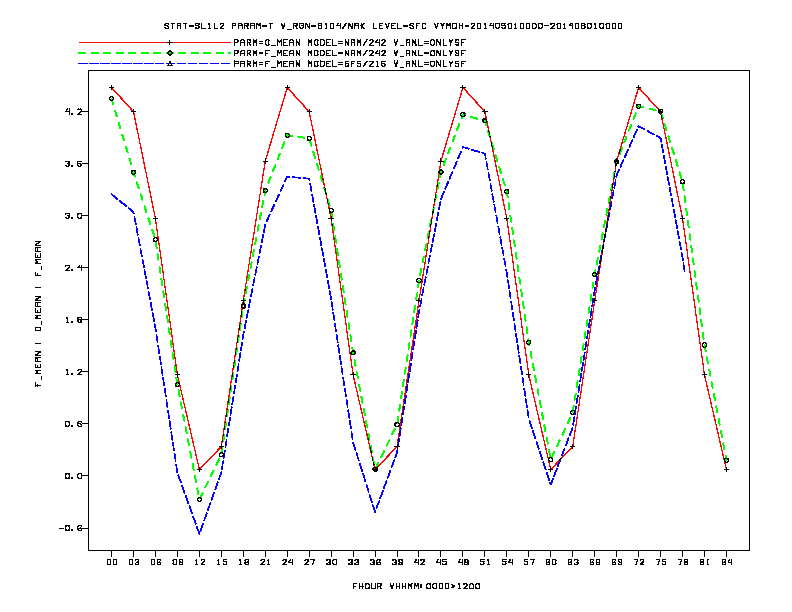Click x-axis tick label 18
The width and height of the screenshot is (792, 612).
tap(243, 562)
